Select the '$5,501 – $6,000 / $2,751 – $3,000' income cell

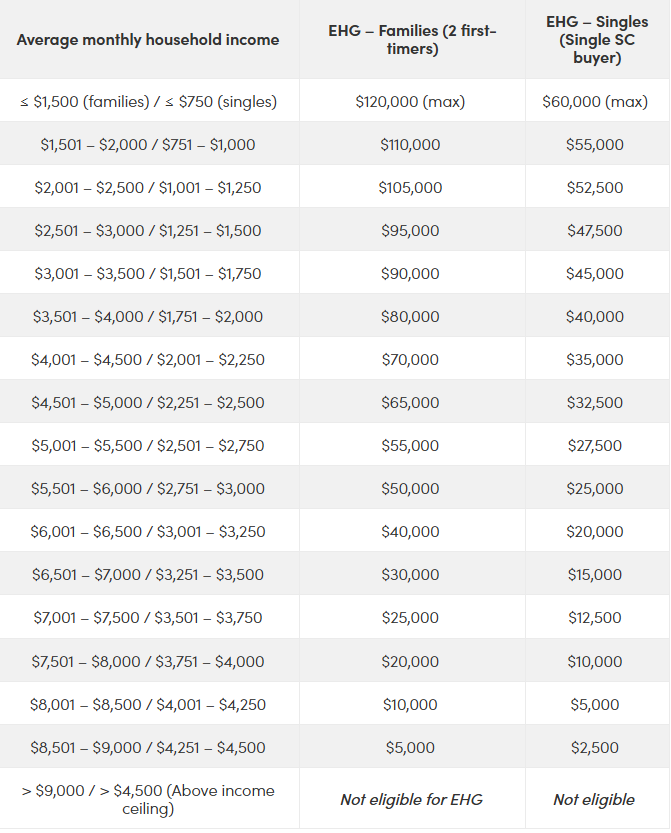click(148, 489)
